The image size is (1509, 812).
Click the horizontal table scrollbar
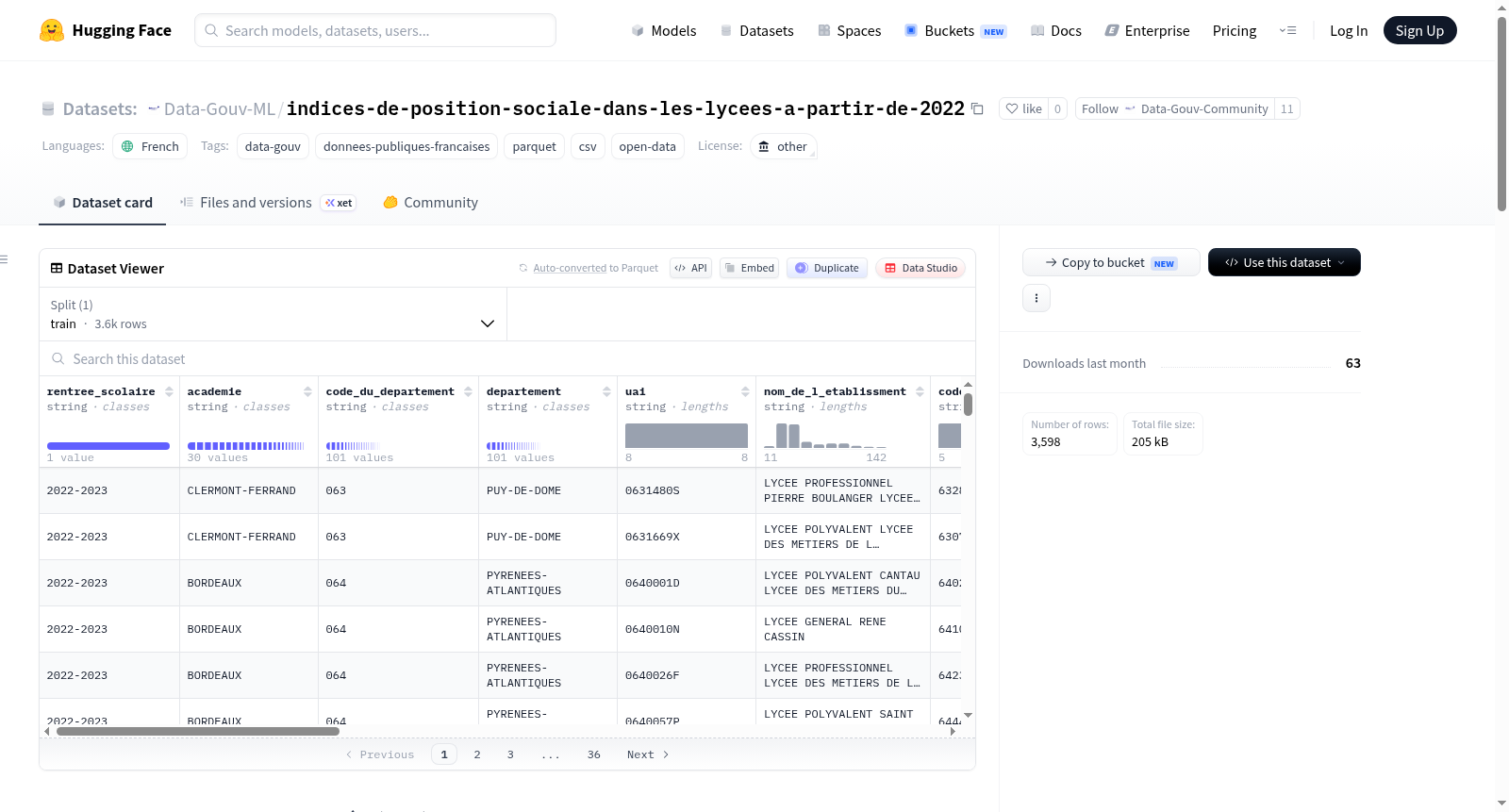pos(198,731)
